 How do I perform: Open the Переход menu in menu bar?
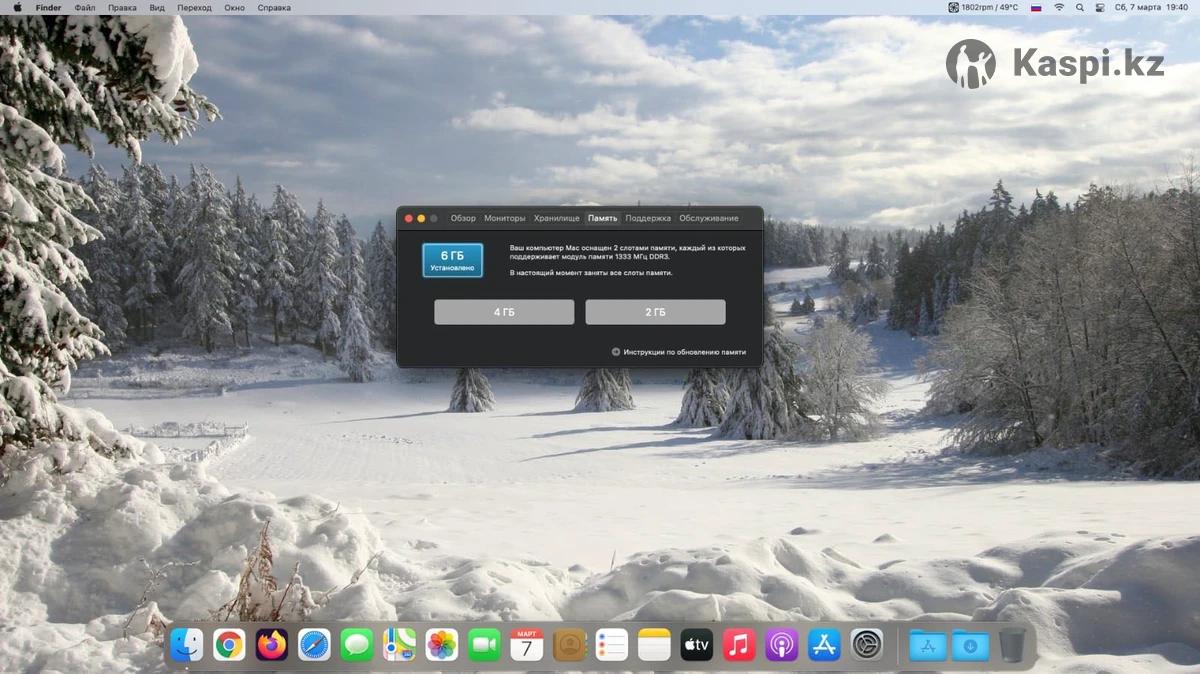(194, 7)
